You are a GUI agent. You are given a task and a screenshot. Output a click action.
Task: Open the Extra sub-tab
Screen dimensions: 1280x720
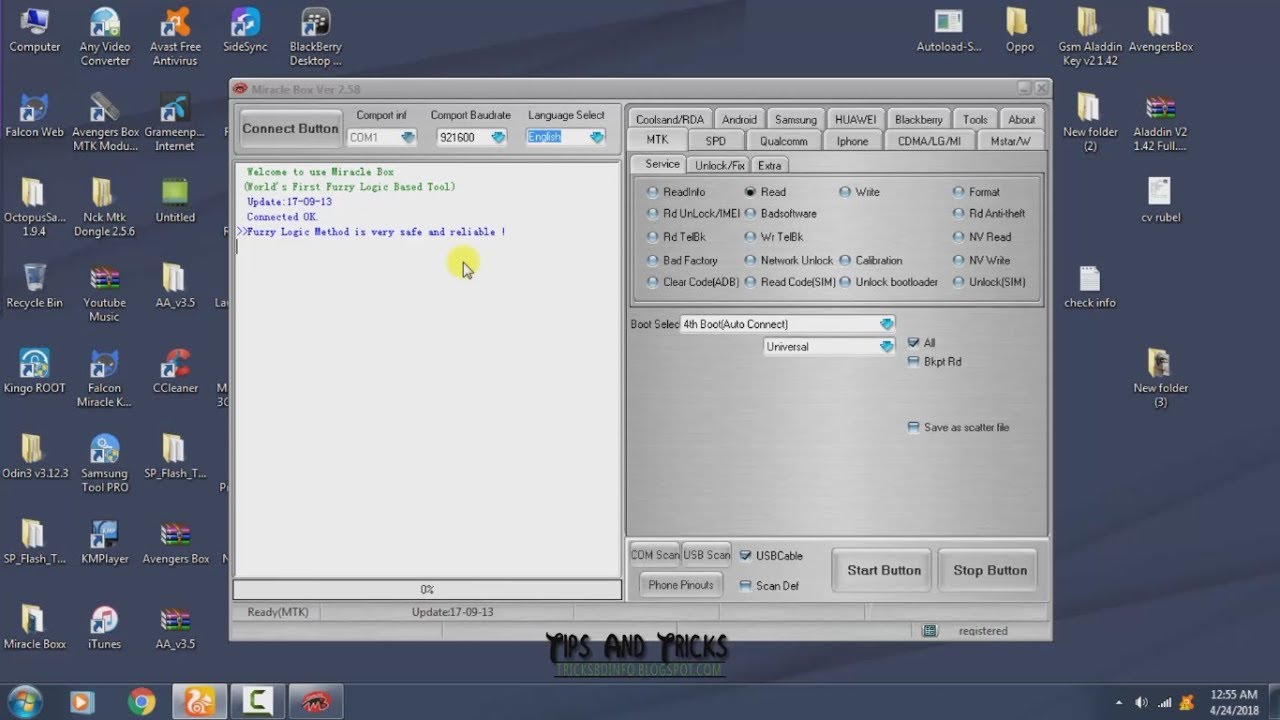769,165
